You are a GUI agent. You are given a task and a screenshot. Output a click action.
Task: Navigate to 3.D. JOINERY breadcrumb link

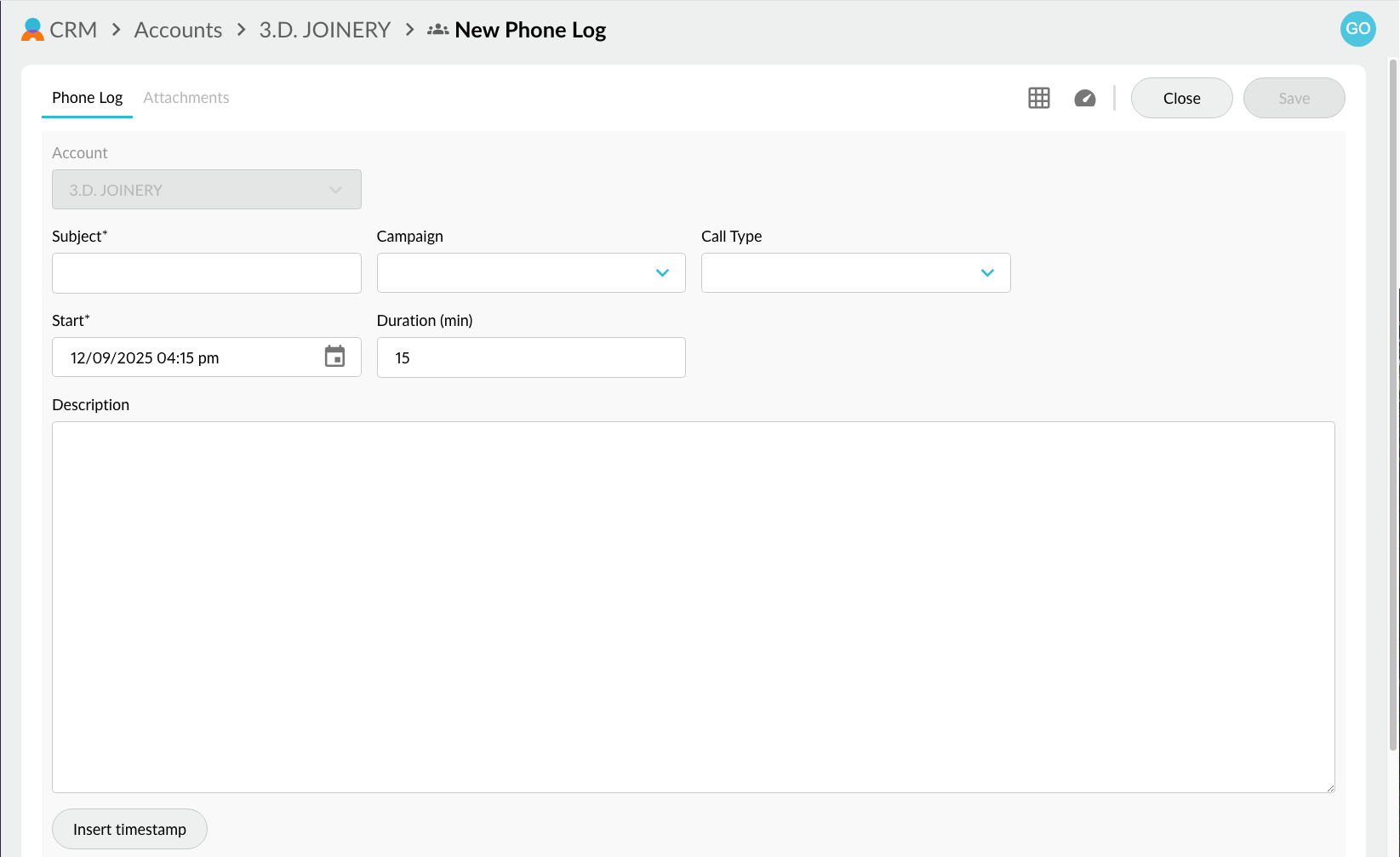click(324, 30)
